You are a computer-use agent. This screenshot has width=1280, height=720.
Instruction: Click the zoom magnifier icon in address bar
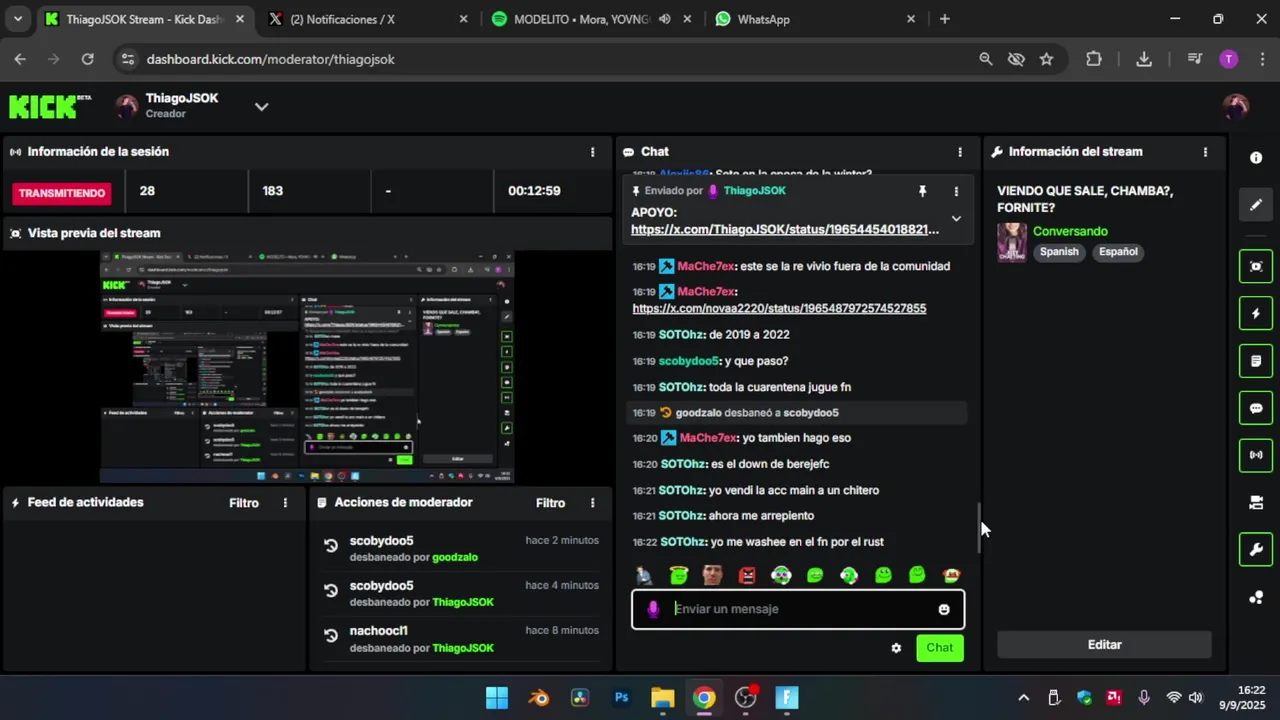985,59
